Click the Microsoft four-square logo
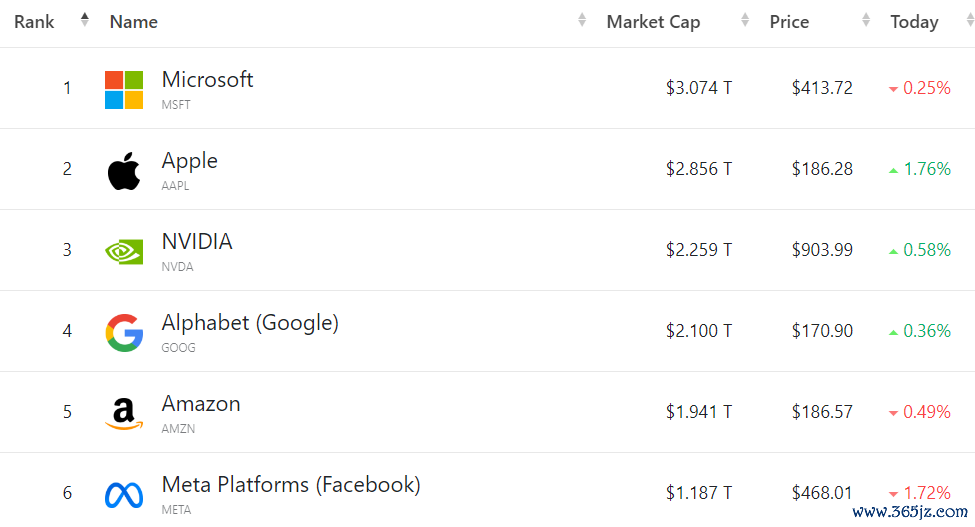This screenshot has width=975, height=527. point(124,89)
